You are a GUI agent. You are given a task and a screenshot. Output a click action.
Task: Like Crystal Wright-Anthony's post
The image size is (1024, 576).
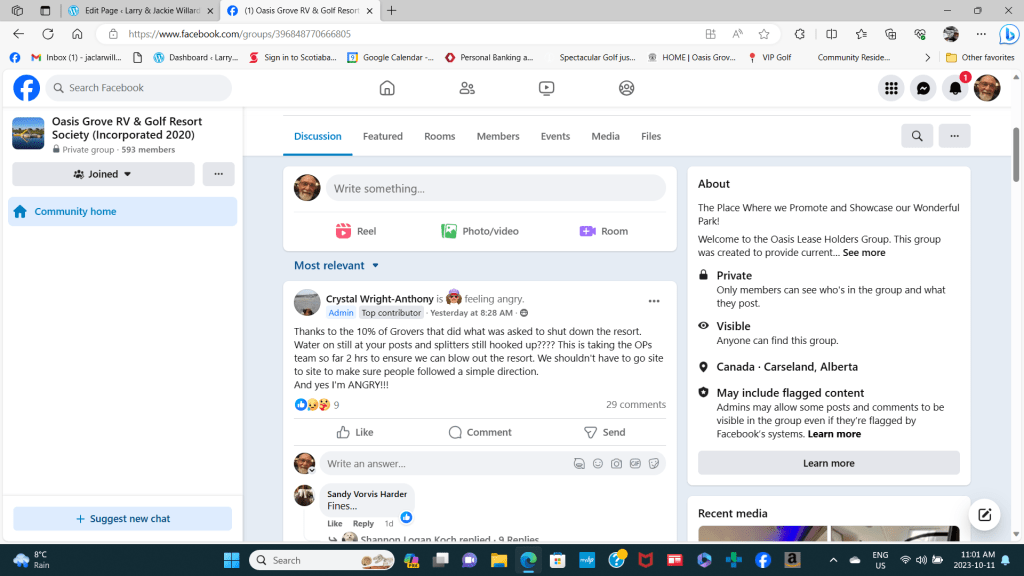tap(355, 432)
